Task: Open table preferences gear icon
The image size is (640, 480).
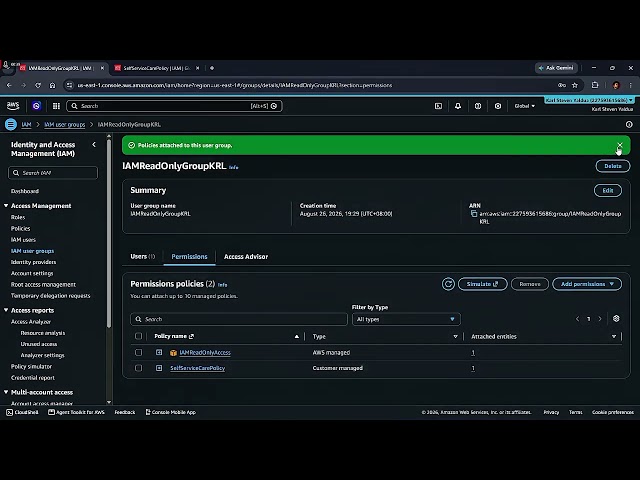Action: (x=616, y=318)
